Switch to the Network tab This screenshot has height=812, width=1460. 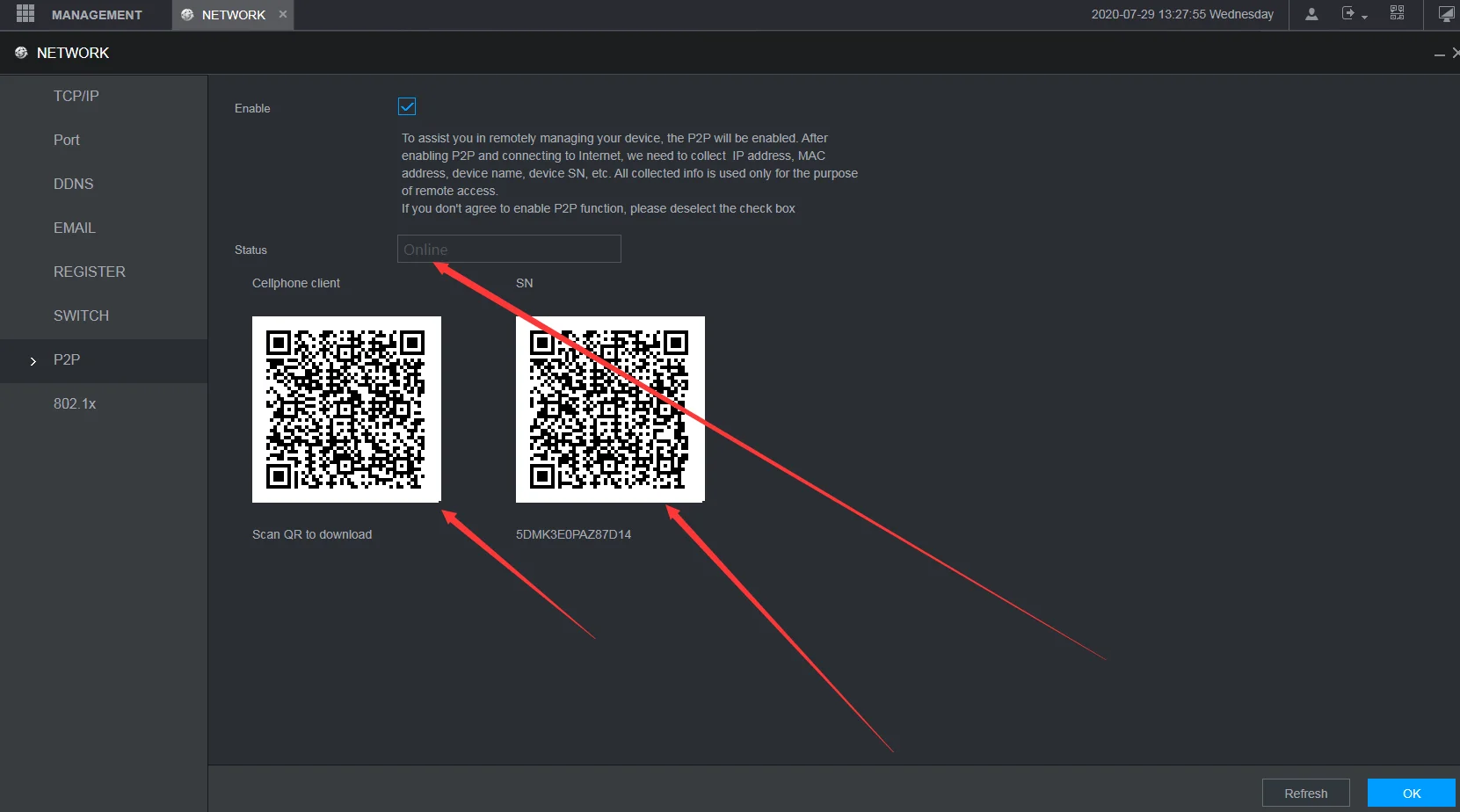click(233, 15)
